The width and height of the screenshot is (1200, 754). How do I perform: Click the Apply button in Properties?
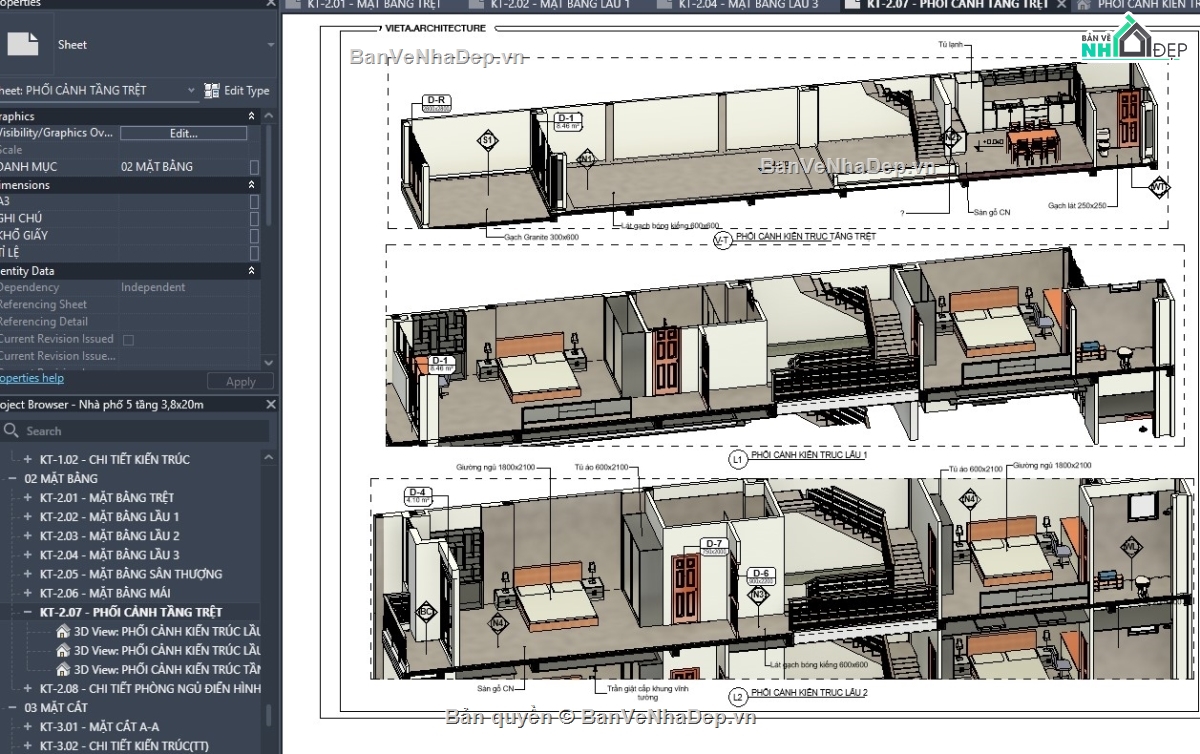[241, 382]
